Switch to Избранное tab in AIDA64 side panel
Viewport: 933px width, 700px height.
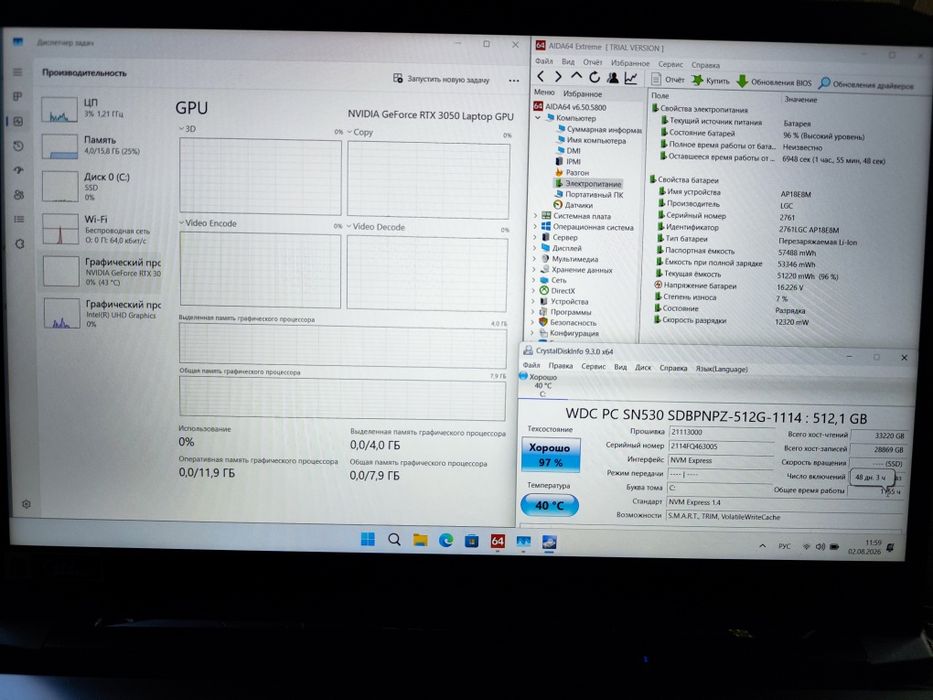(583, 93)
